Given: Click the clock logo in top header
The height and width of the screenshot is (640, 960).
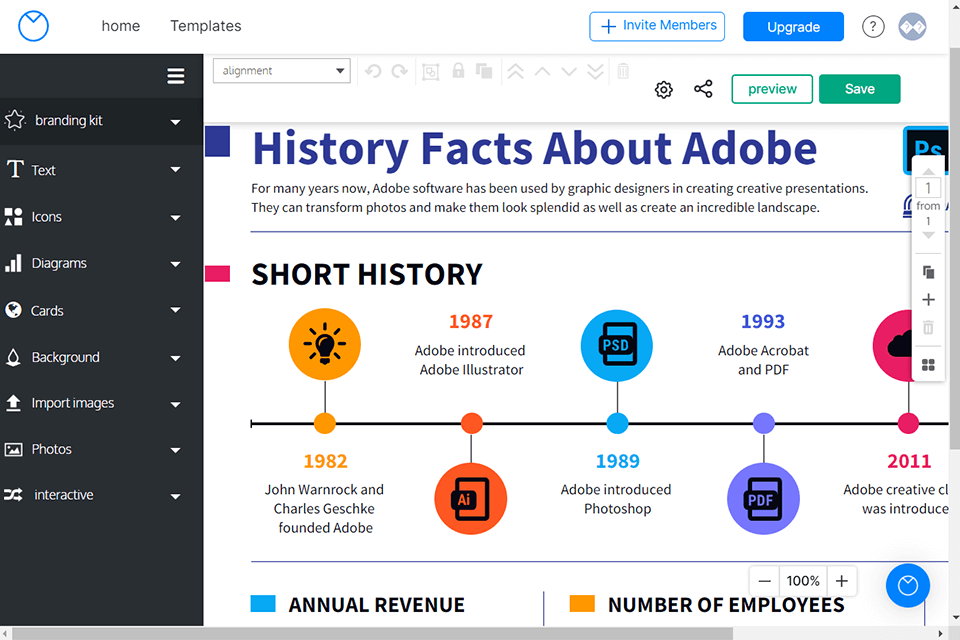Looking at the screenshot, I should click(x=33, y=26).
